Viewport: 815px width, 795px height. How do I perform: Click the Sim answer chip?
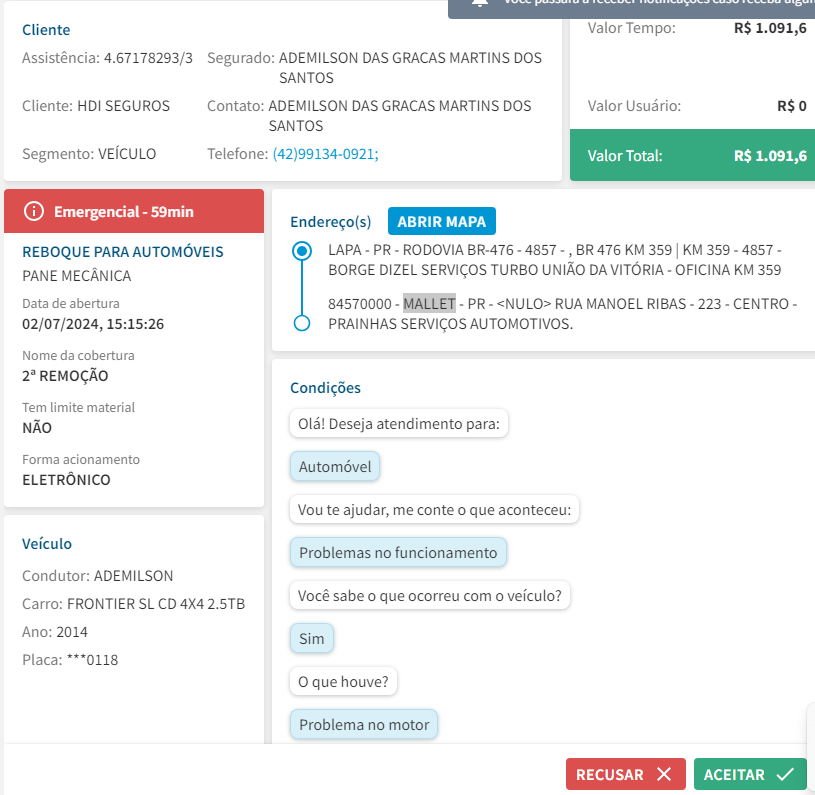pyautogui.click(x=311, y=638)
